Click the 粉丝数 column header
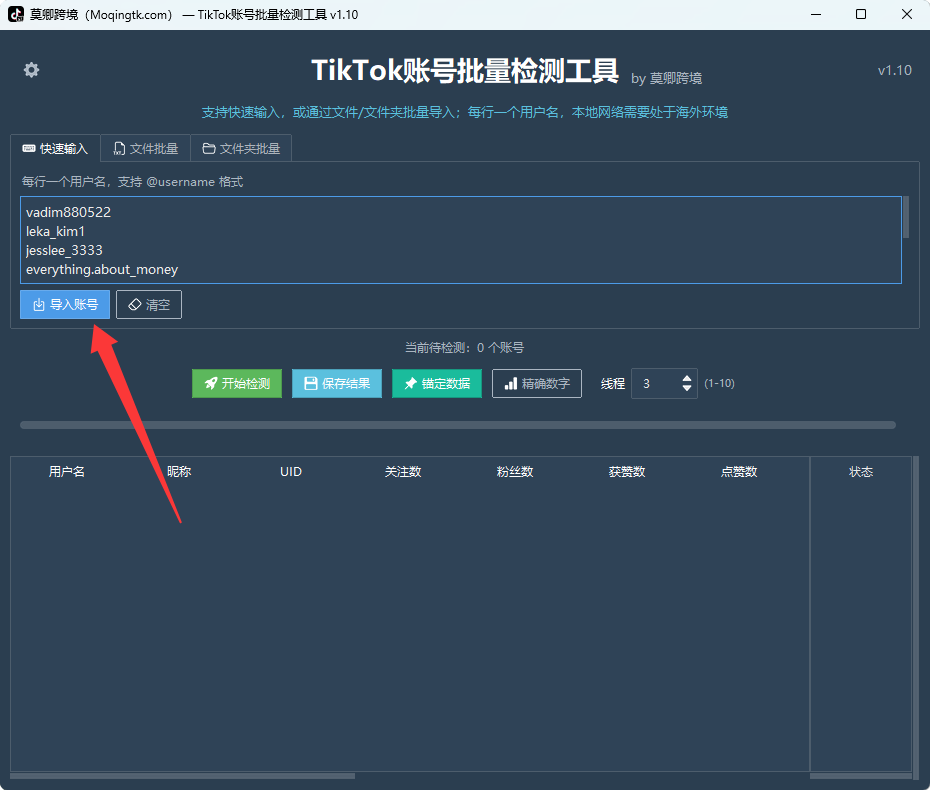The height and width of the screenshot is (790, 930). click(515, 472)
